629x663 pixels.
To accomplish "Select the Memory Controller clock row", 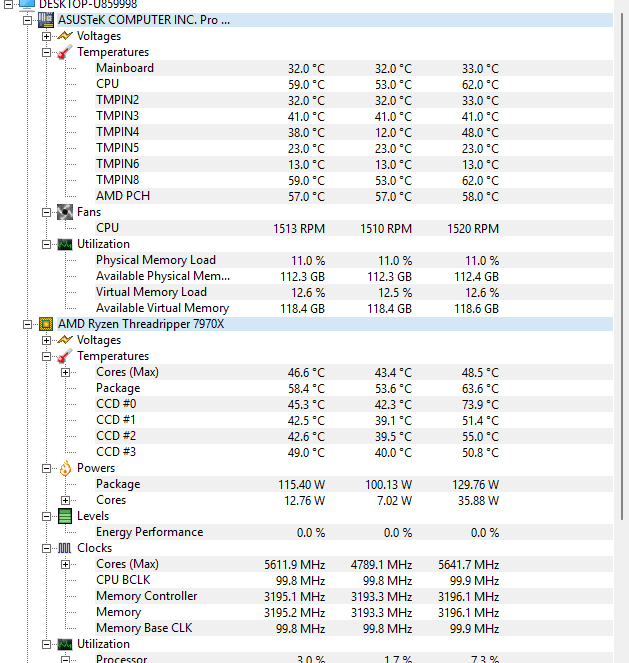I will coord(146,596).
